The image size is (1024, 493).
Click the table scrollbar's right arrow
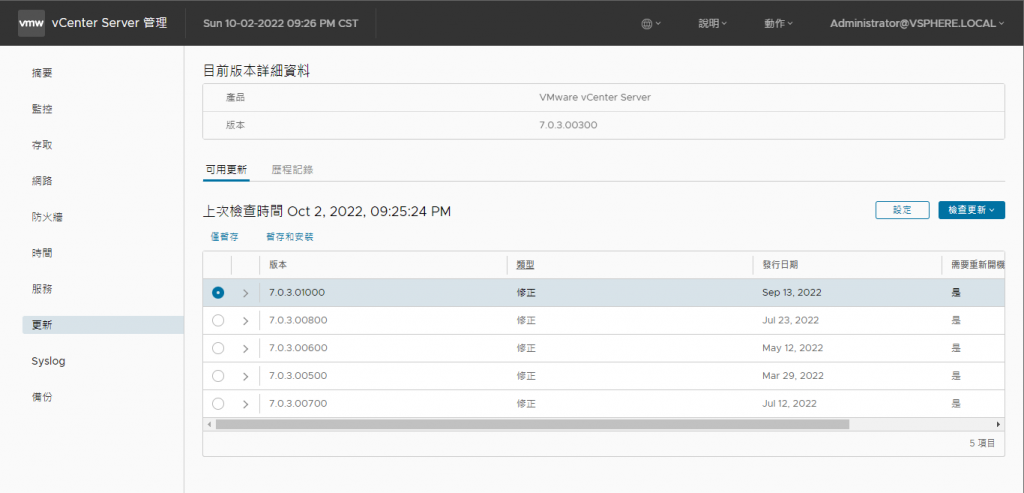[998, 424]
